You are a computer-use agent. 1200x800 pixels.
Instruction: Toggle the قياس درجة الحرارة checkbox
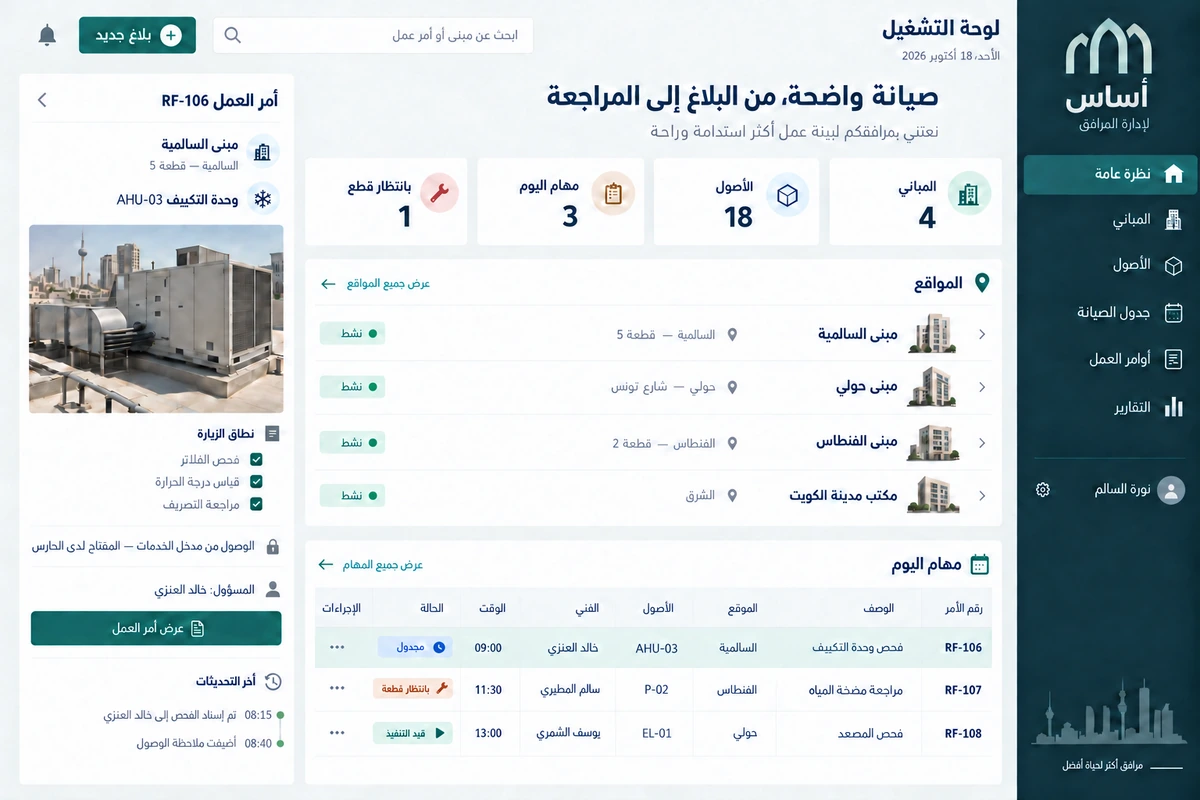(256, 482)
